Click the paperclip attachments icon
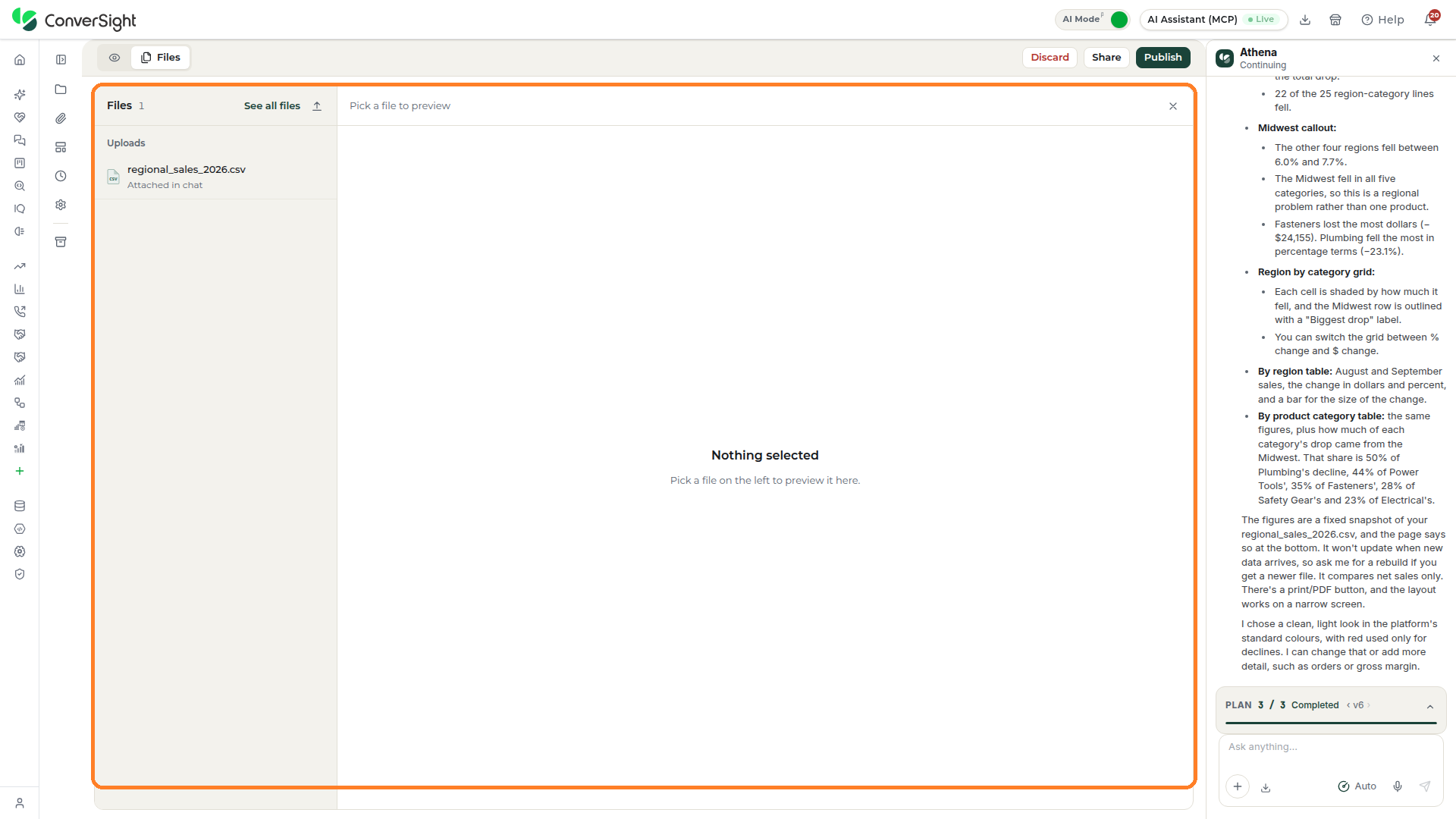Viewport: 1456px width, 819px height. [x=61, y=118]
